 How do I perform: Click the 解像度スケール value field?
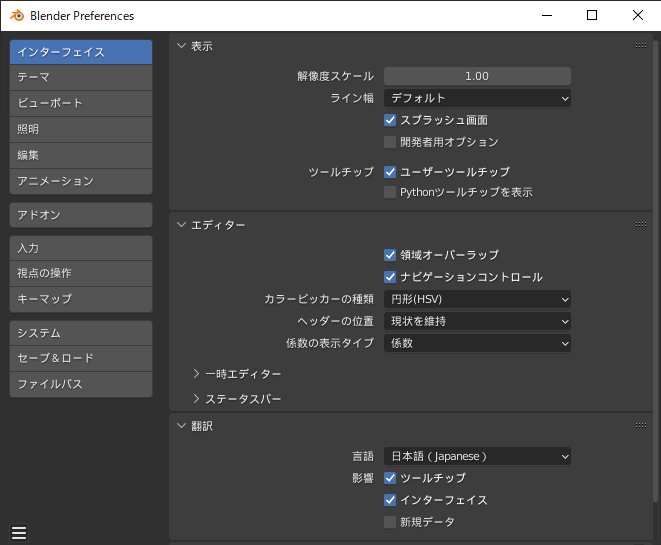(x=477, y=76)
